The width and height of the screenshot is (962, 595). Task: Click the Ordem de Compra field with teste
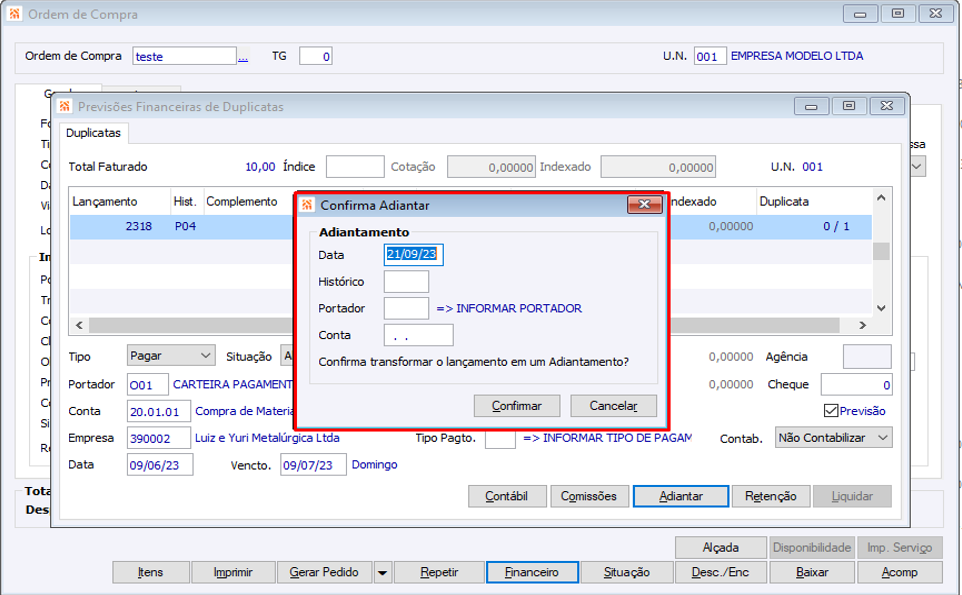pos(184,56)
